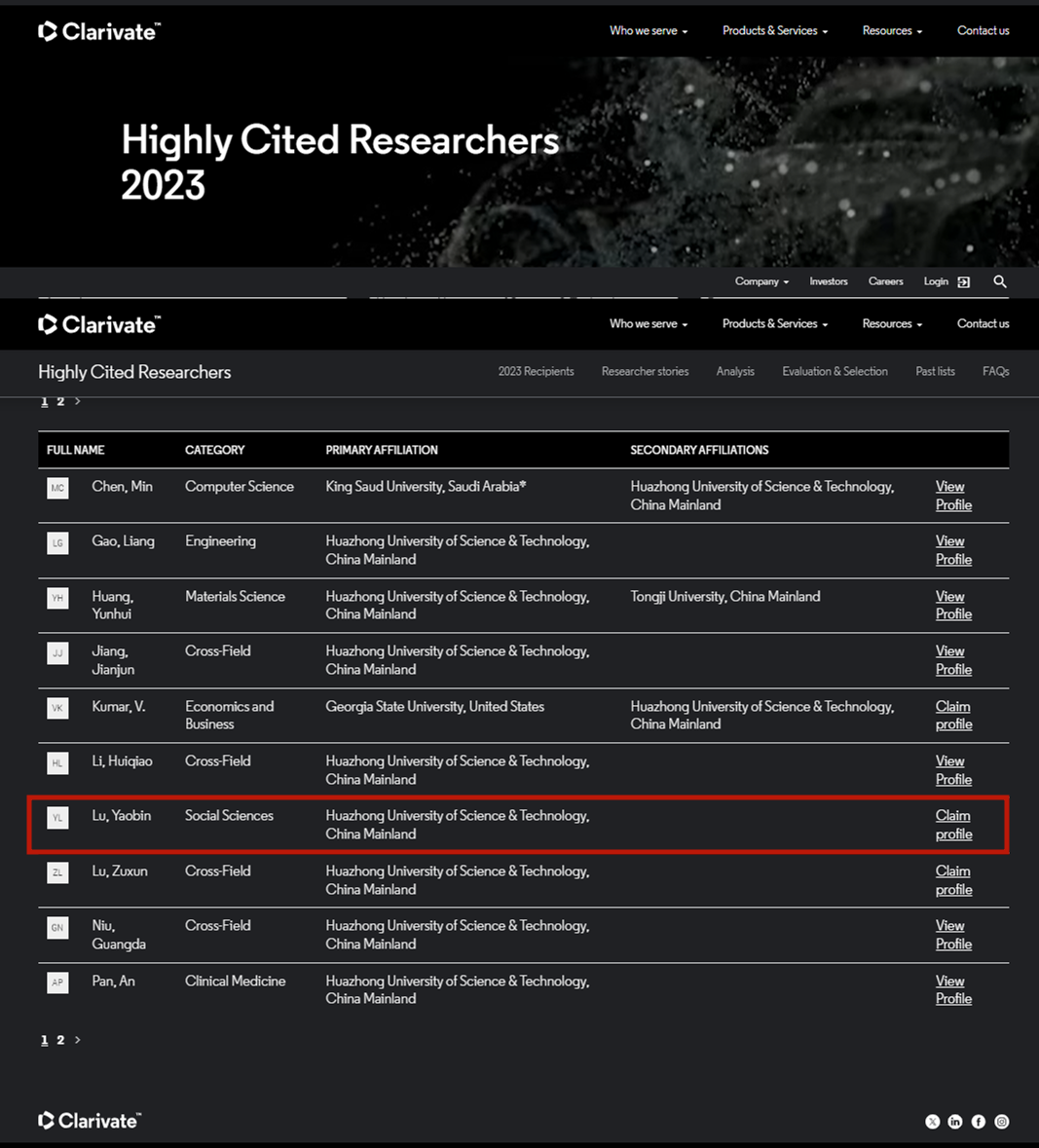Click the search magnifier icon
The image size is (1039, 1148).
(999, 281)
